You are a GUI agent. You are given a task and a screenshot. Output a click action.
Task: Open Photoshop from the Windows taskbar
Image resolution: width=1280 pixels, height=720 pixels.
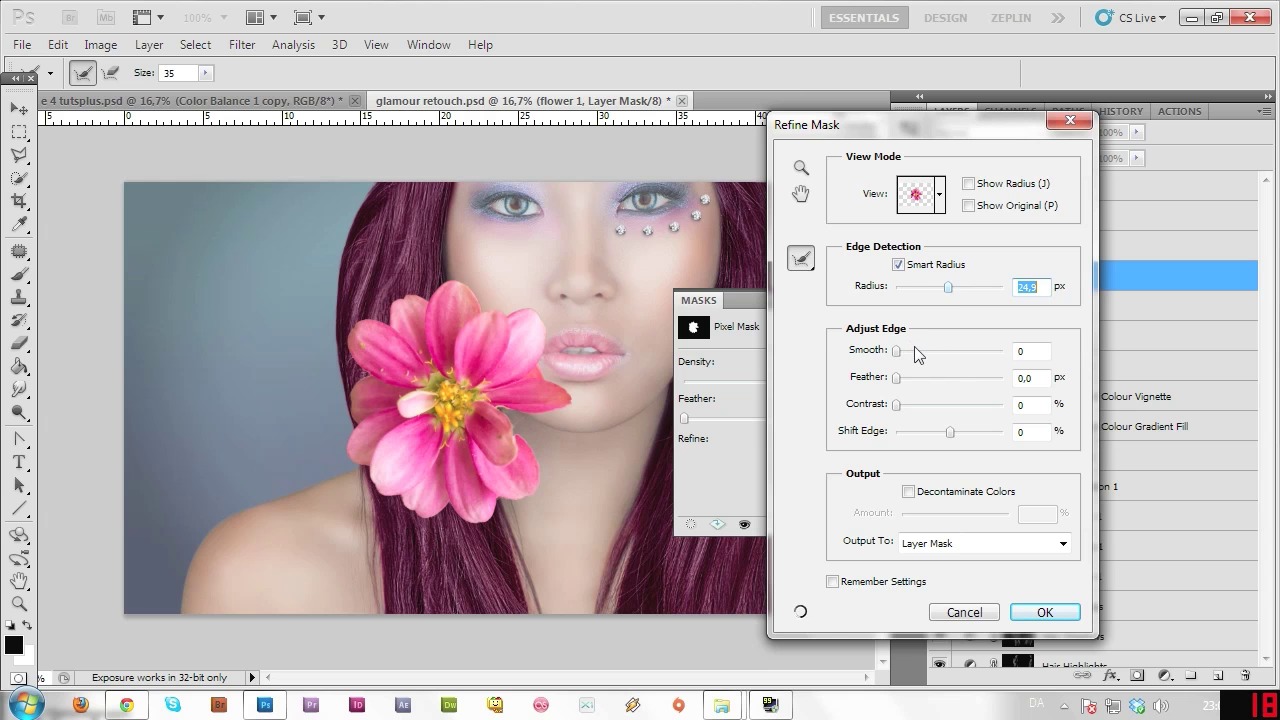point(265,705)
